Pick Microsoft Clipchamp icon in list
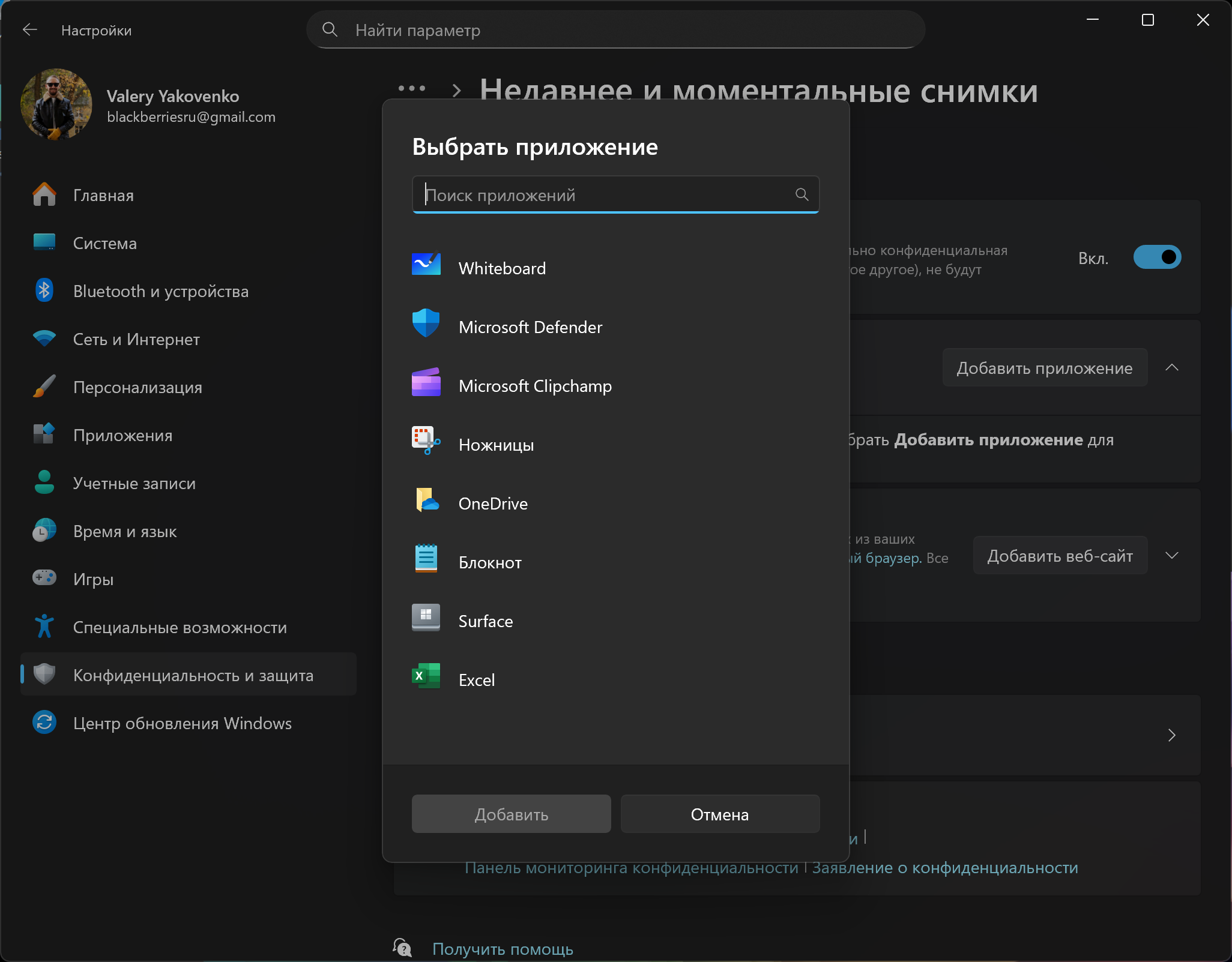This screenshot has height=962, width=1232. 426,383
